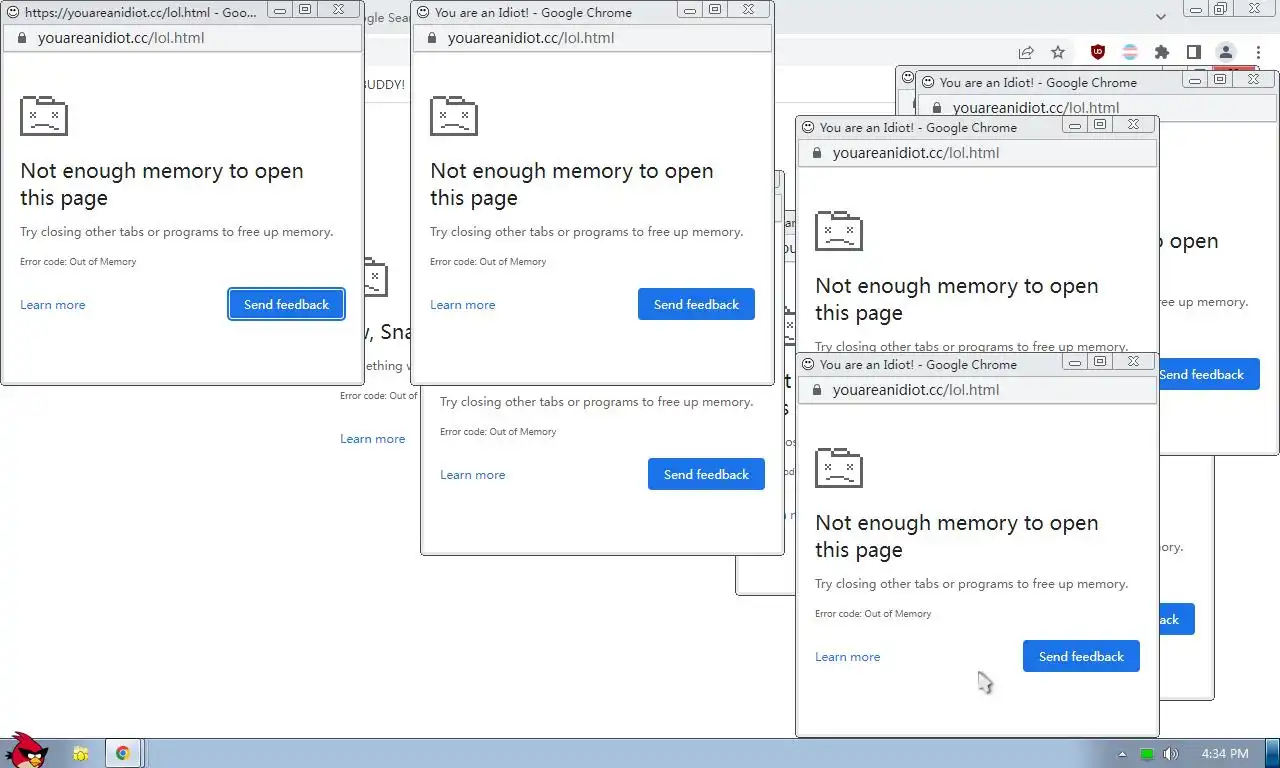1280x768 pixels.
Task: Click Send feedback in the top-center popup
Action: [x=696, y=304]
